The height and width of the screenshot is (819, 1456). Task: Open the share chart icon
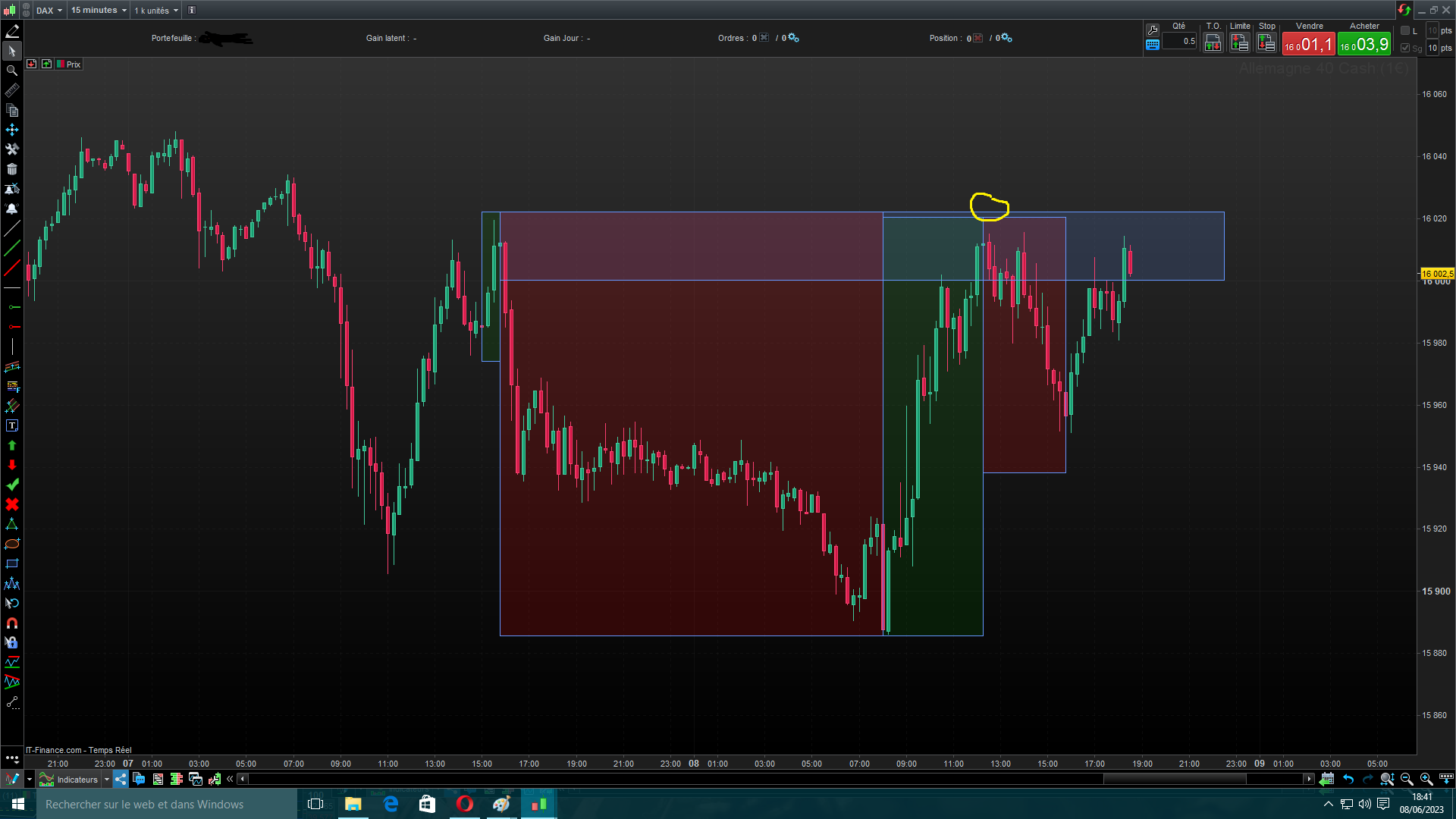coord(121,779)
